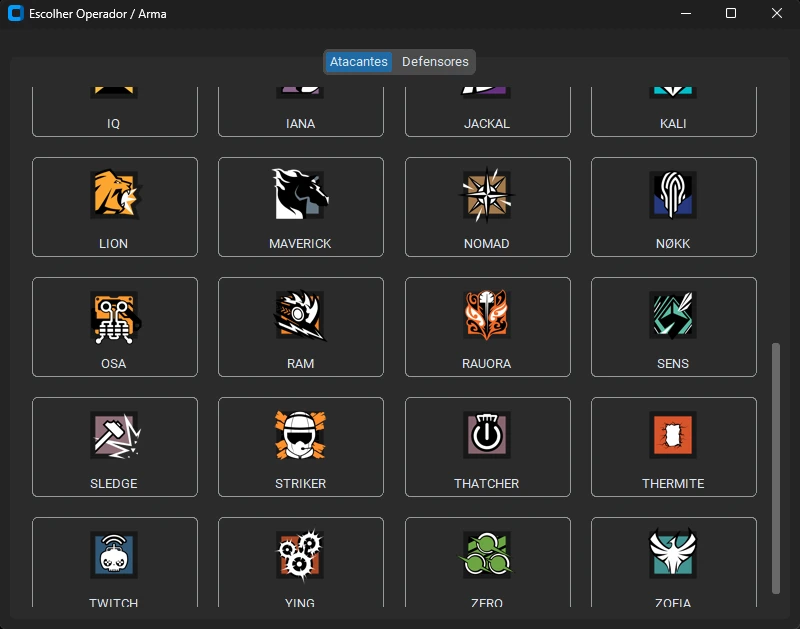Pick the Thatcher power-symbol icon
Screen dimensions: 800x629
(487, 434)
